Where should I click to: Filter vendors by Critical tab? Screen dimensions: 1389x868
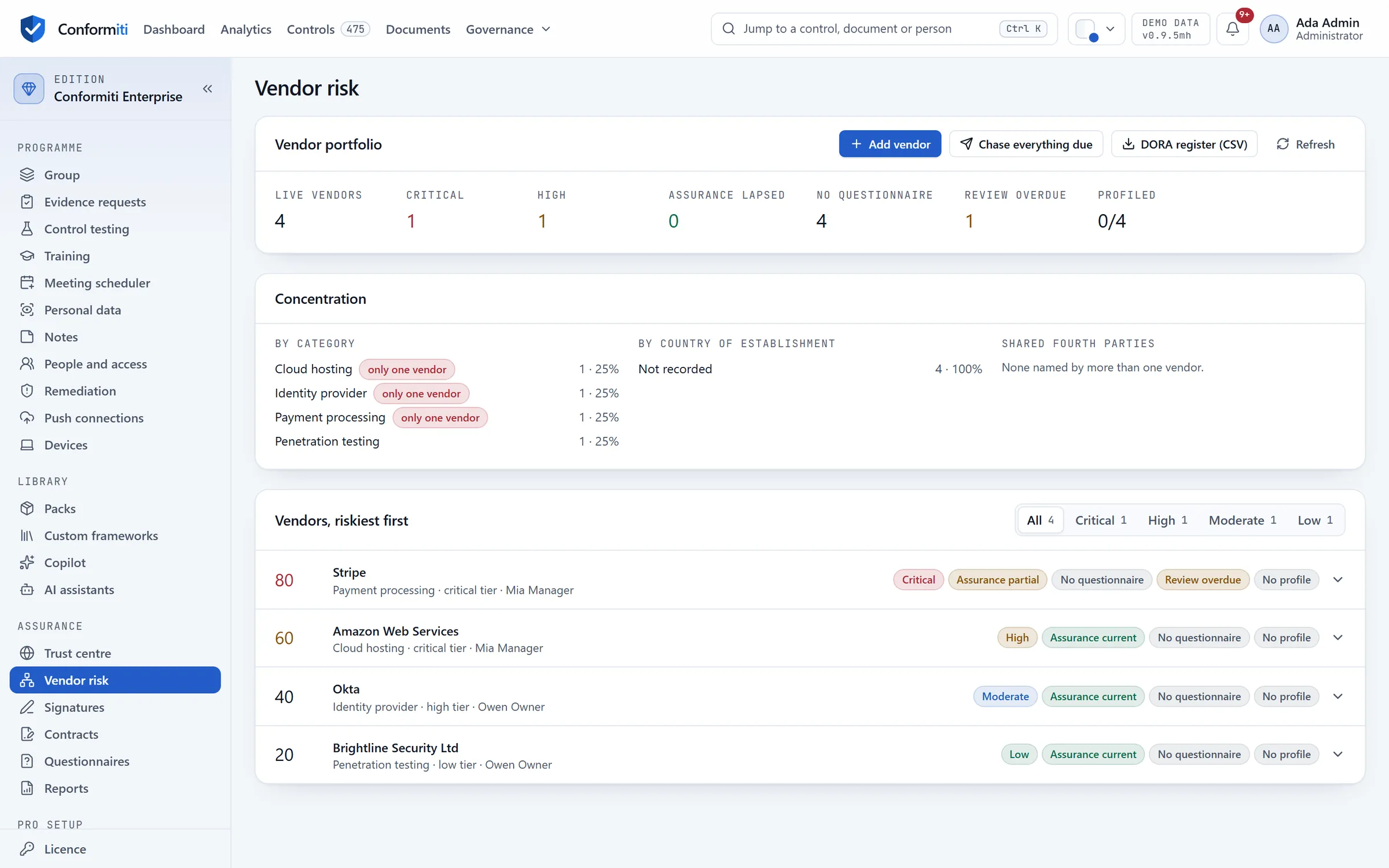[1100, 520]
